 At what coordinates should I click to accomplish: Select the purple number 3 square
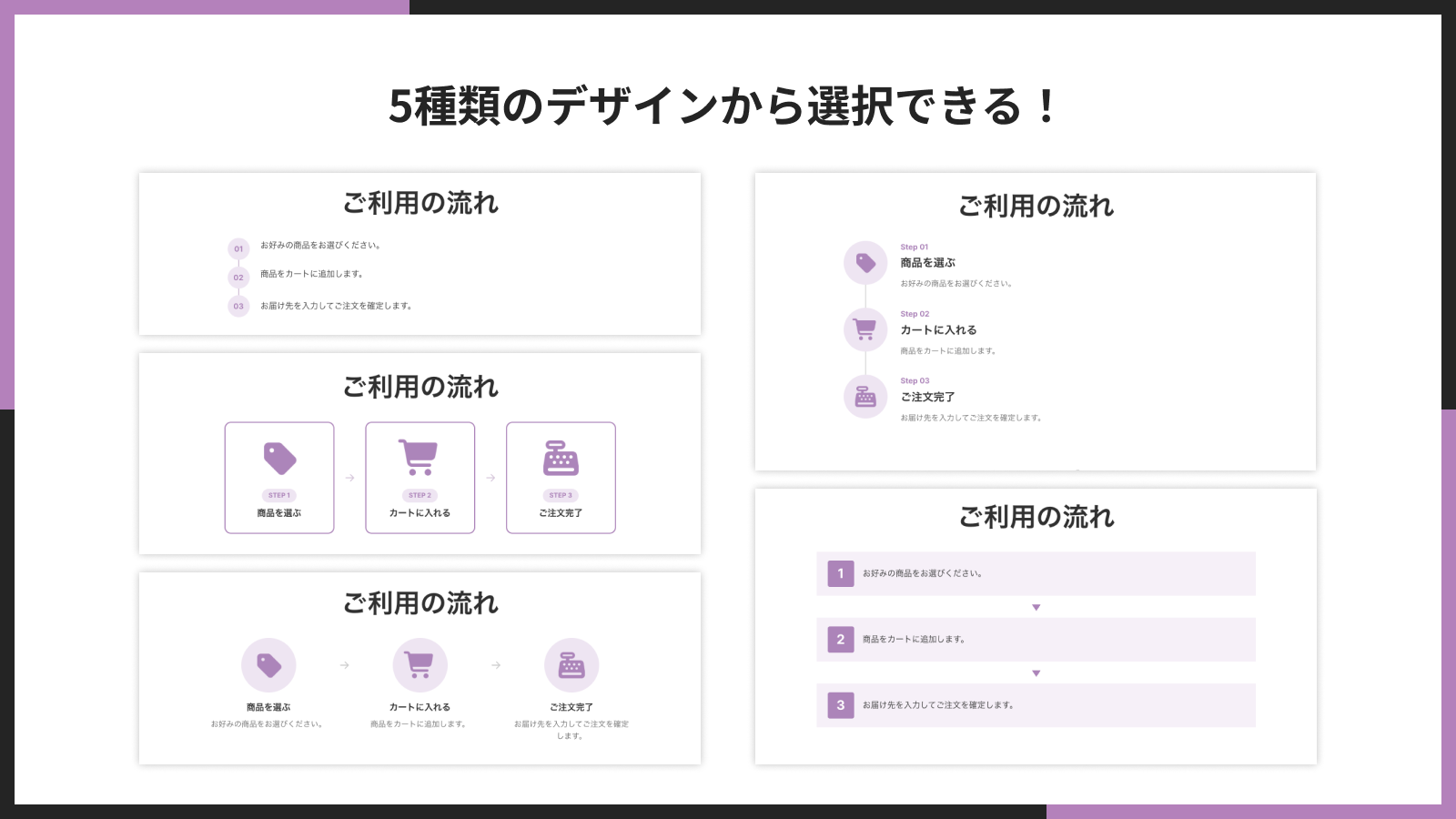(x=840, y=705)
